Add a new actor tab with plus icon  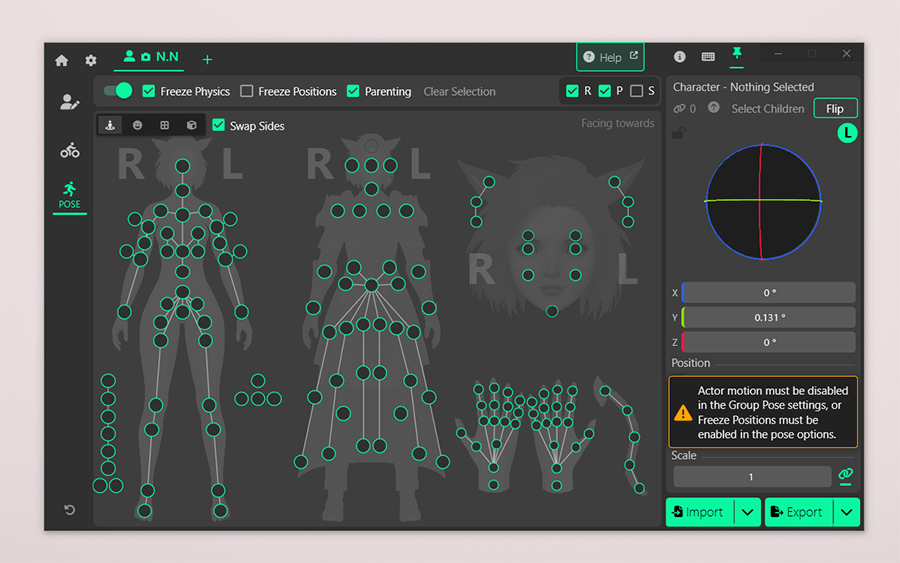click(207, 60)
